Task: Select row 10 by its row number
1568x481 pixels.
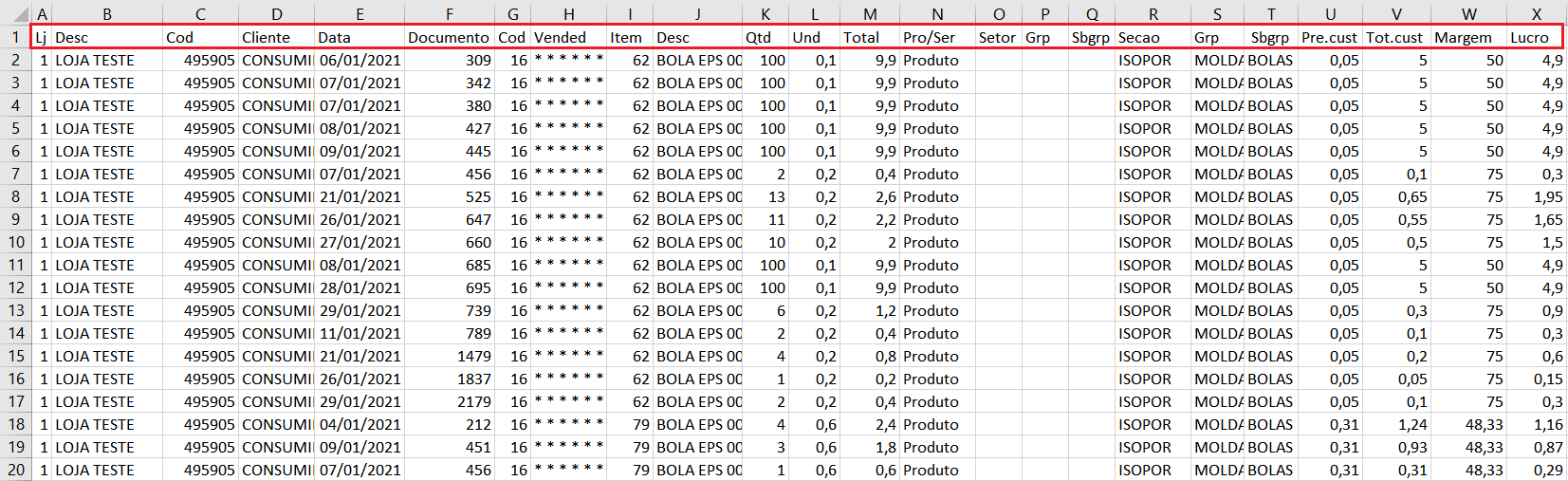Action: (x=15, y=242)
